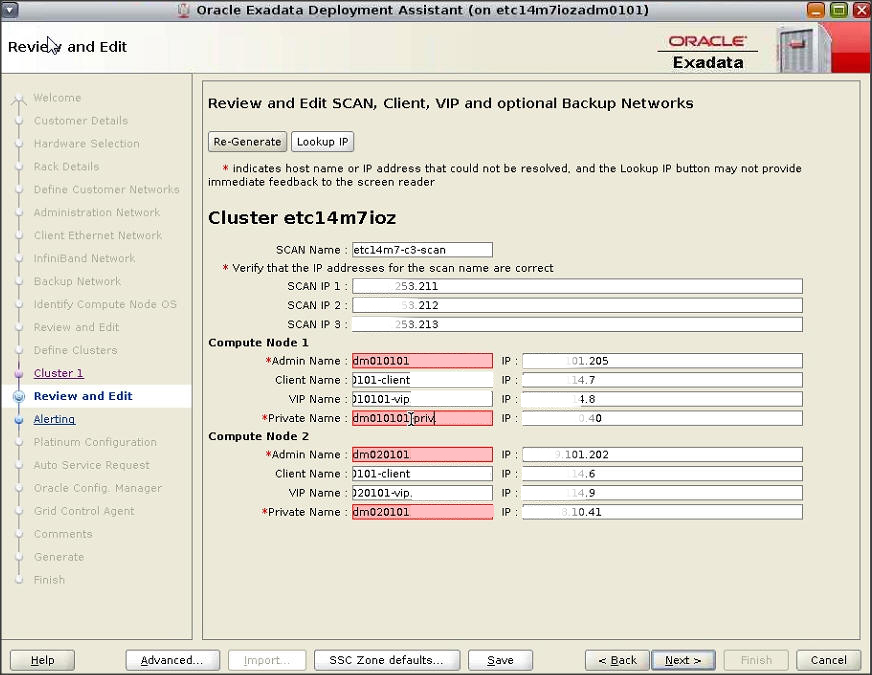Click Compute Node 2 Client IP field
Screen dimensions: 872x675
[x=662, y=474]
